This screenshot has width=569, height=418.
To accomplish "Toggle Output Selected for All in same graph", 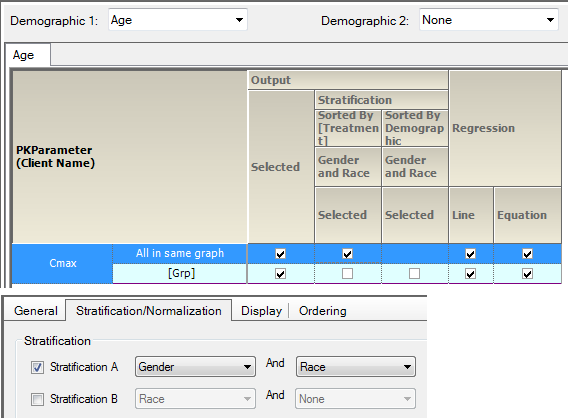I will (280, 254).
